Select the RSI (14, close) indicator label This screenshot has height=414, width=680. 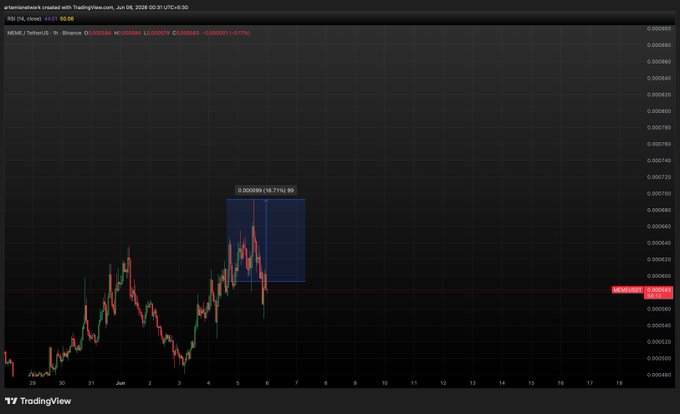pos(24,19)
